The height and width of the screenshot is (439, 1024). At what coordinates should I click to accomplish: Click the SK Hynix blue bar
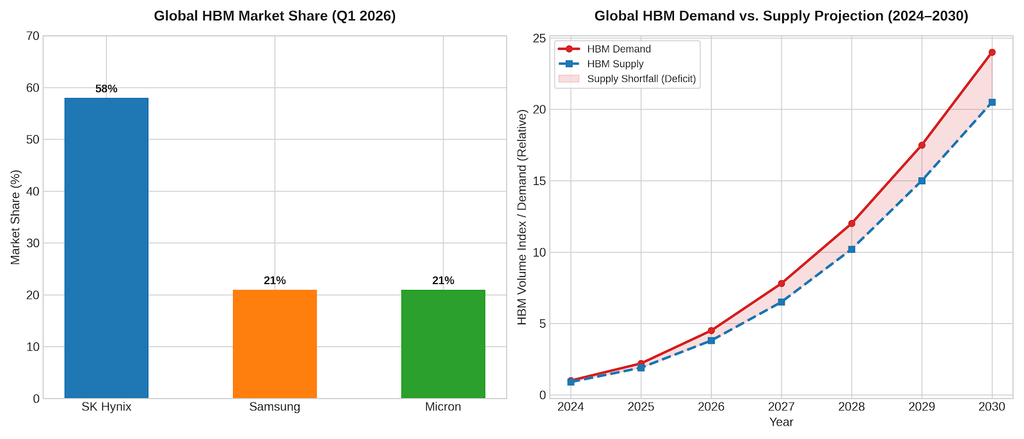(106, 248)
